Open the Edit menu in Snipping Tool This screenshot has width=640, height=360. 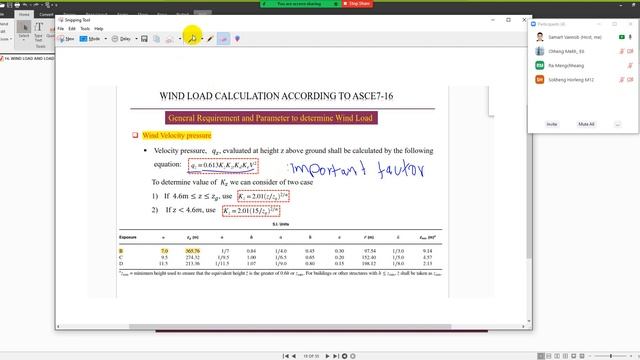(x=72, y=29)
